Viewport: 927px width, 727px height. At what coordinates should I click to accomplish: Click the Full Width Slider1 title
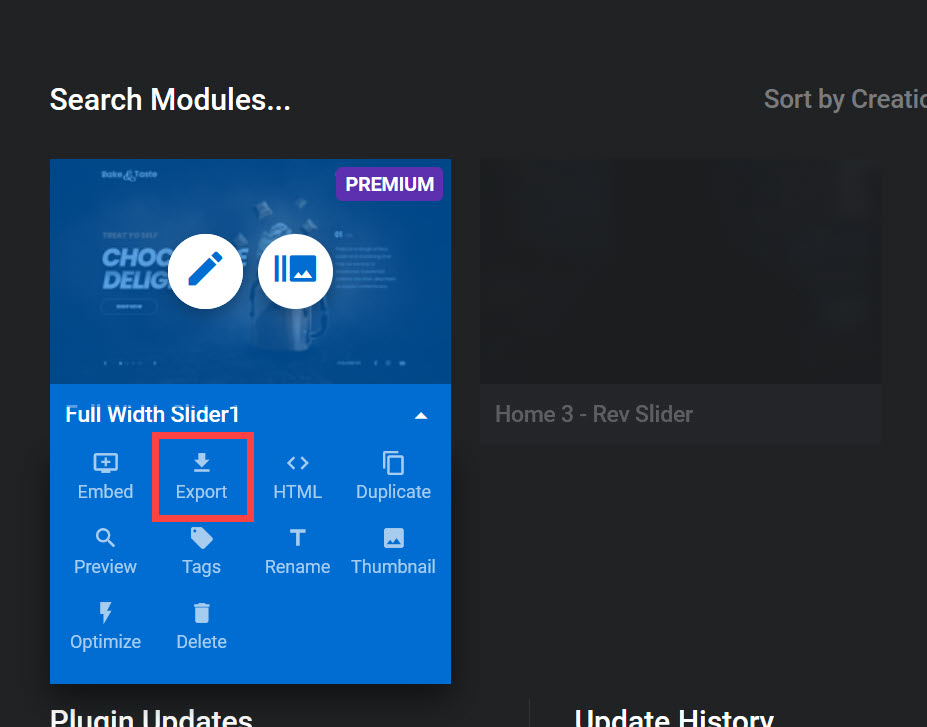pos(152,414)
